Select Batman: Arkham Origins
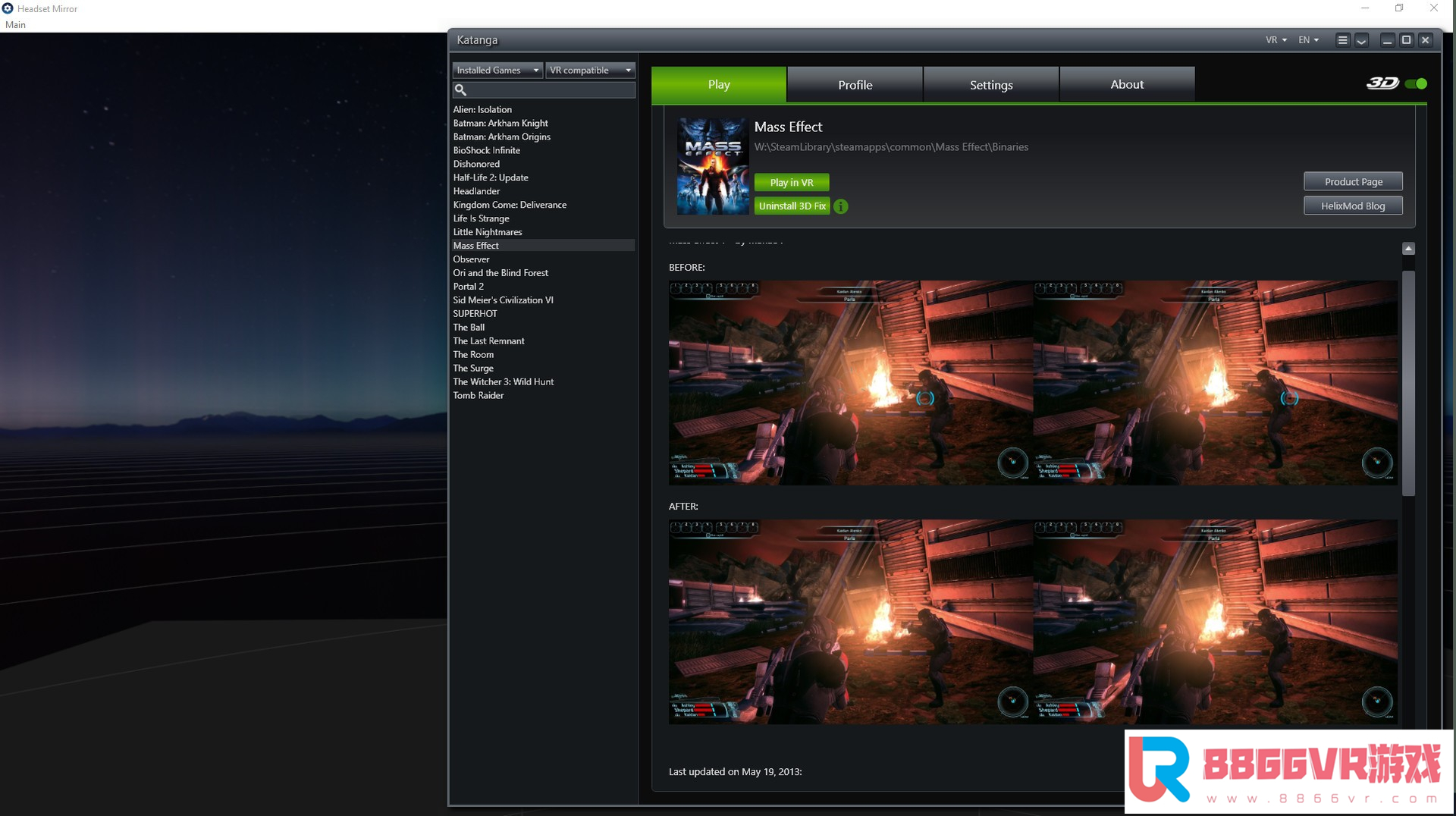Viewport: 1456px width, 816px height. (x=543, y=137)
